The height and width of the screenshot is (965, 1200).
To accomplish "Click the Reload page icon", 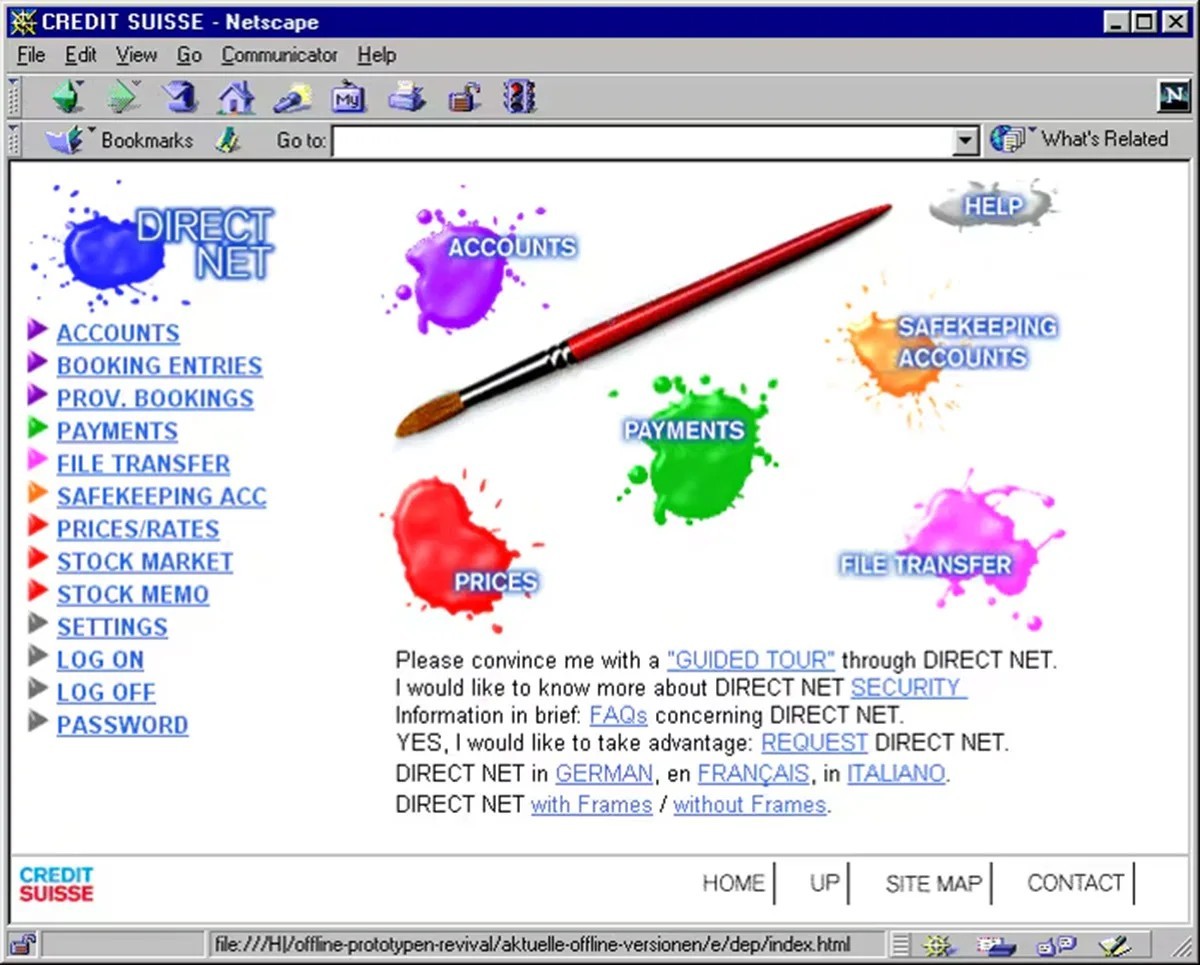I will pyautogui.click(x=181, y=97).
